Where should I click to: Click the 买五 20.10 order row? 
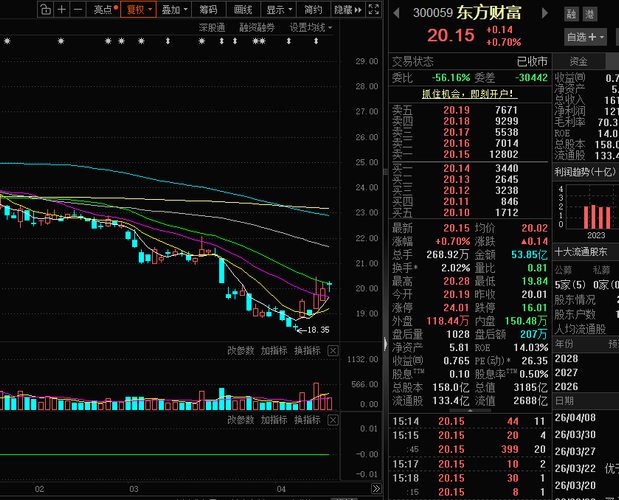470,213
